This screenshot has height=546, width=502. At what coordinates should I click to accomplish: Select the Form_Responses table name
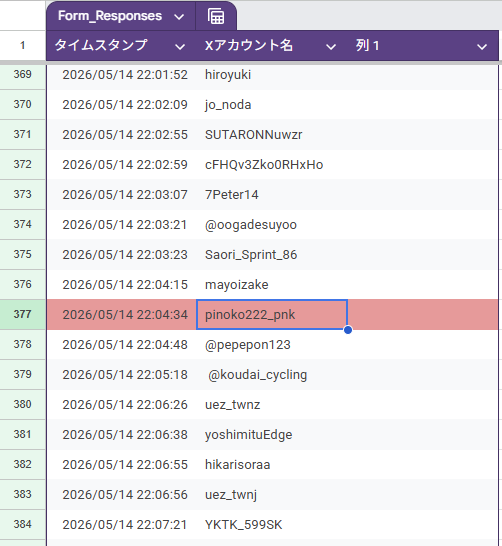pyautogui.click(x=110, y=16)
